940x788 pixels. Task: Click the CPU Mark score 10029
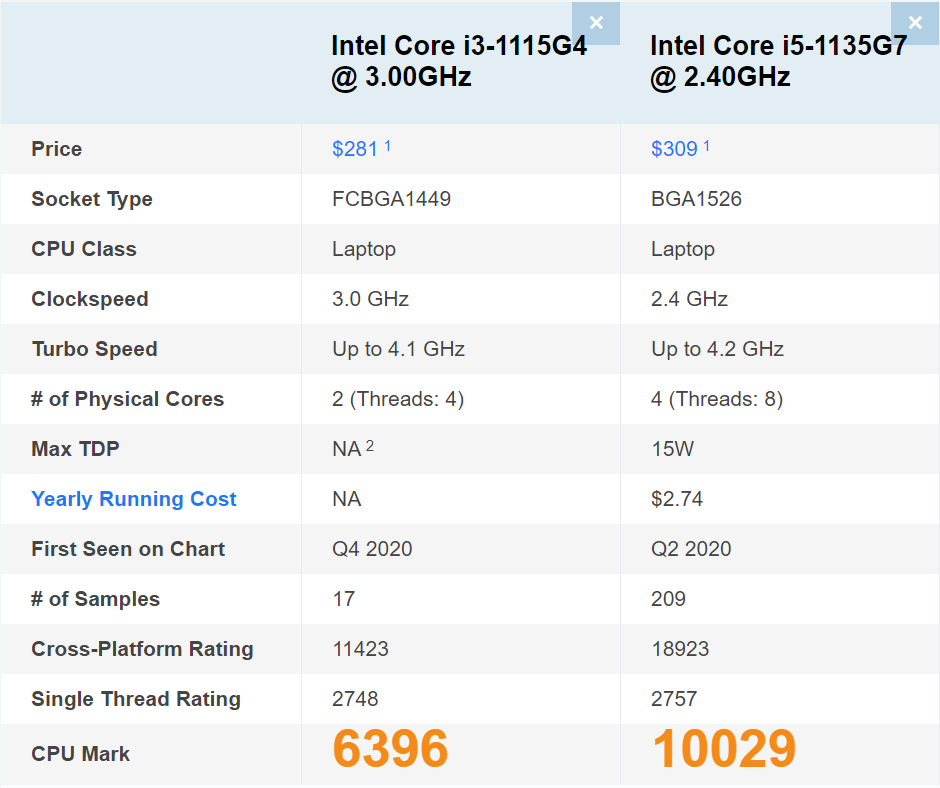[x=724, y=748]
